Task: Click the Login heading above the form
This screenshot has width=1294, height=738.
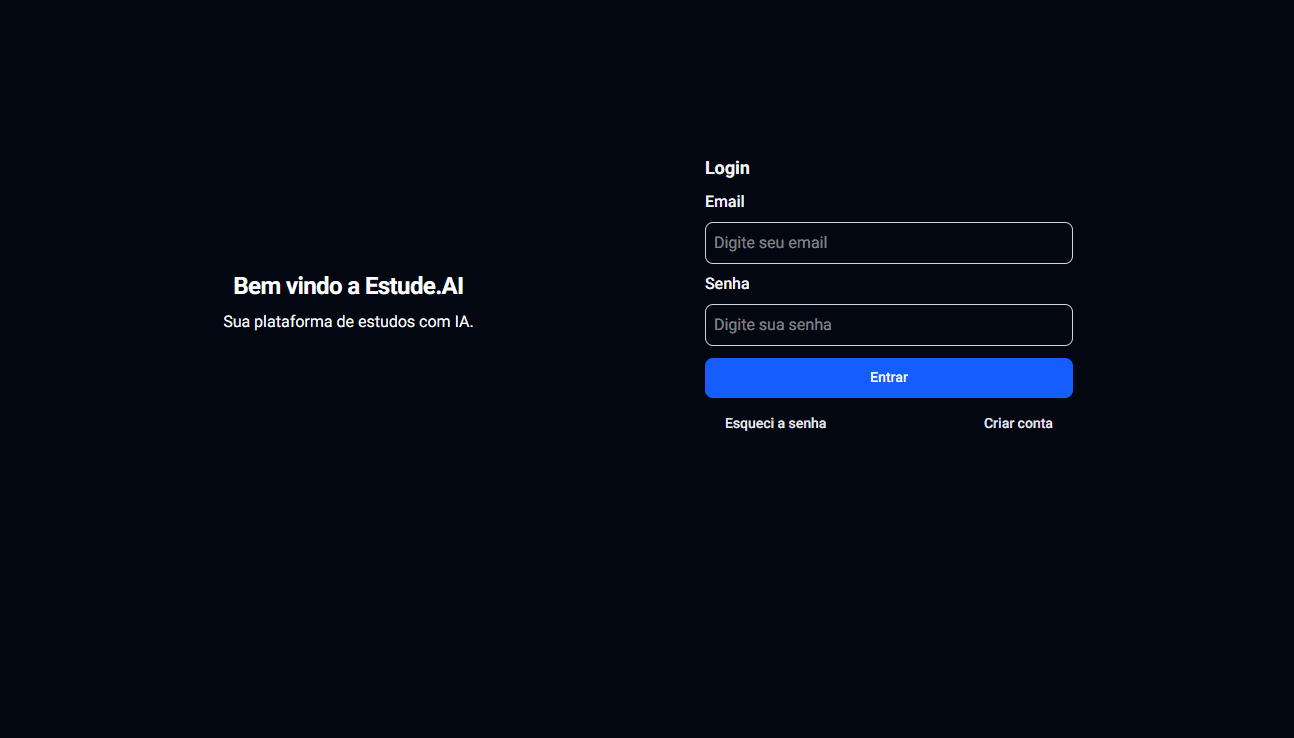Action: [727, 167]
